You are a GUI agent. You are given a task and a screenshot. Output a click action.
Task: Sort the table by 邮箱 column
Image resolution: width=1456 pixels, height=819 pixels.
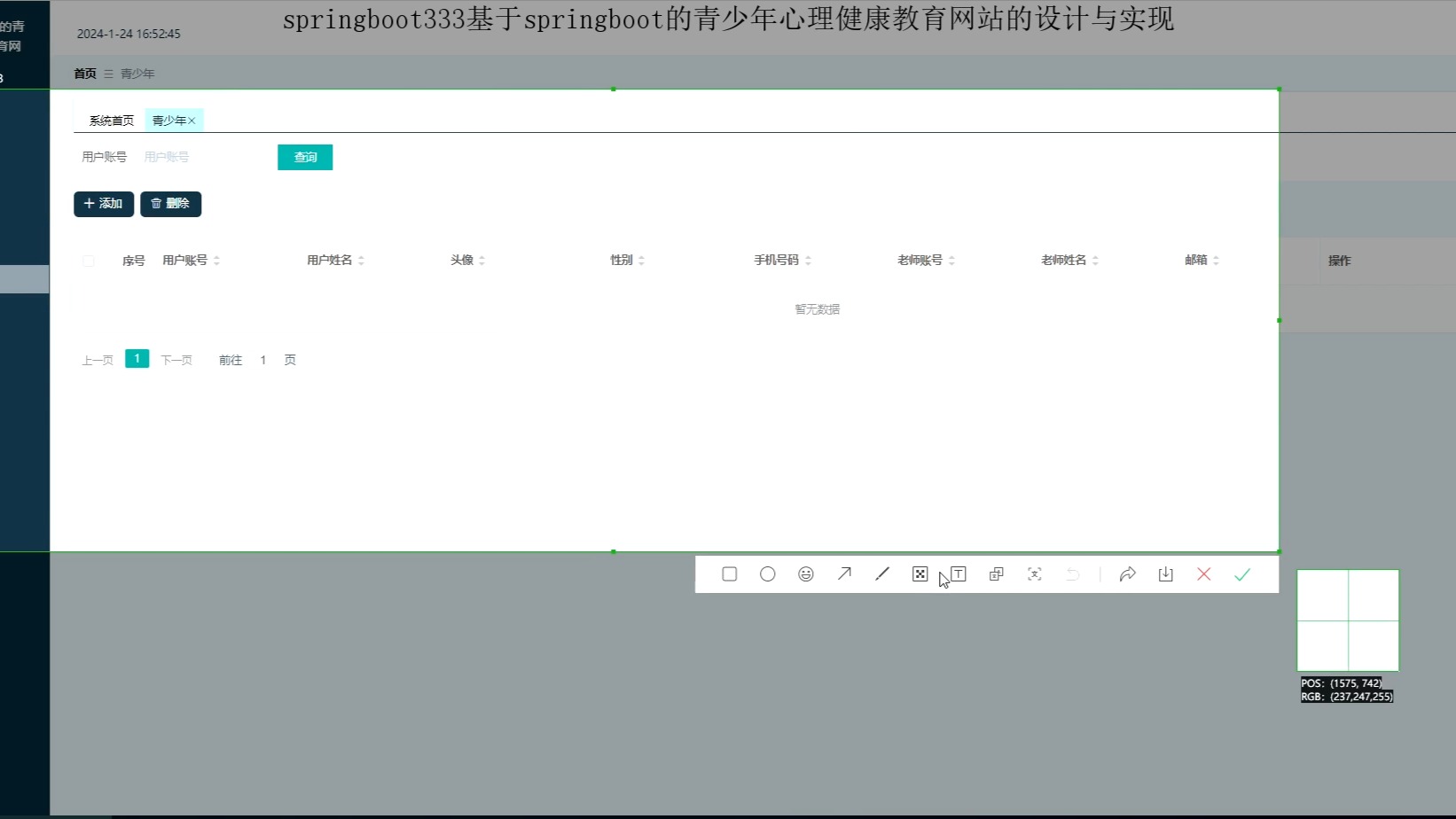pos(1216,261)
